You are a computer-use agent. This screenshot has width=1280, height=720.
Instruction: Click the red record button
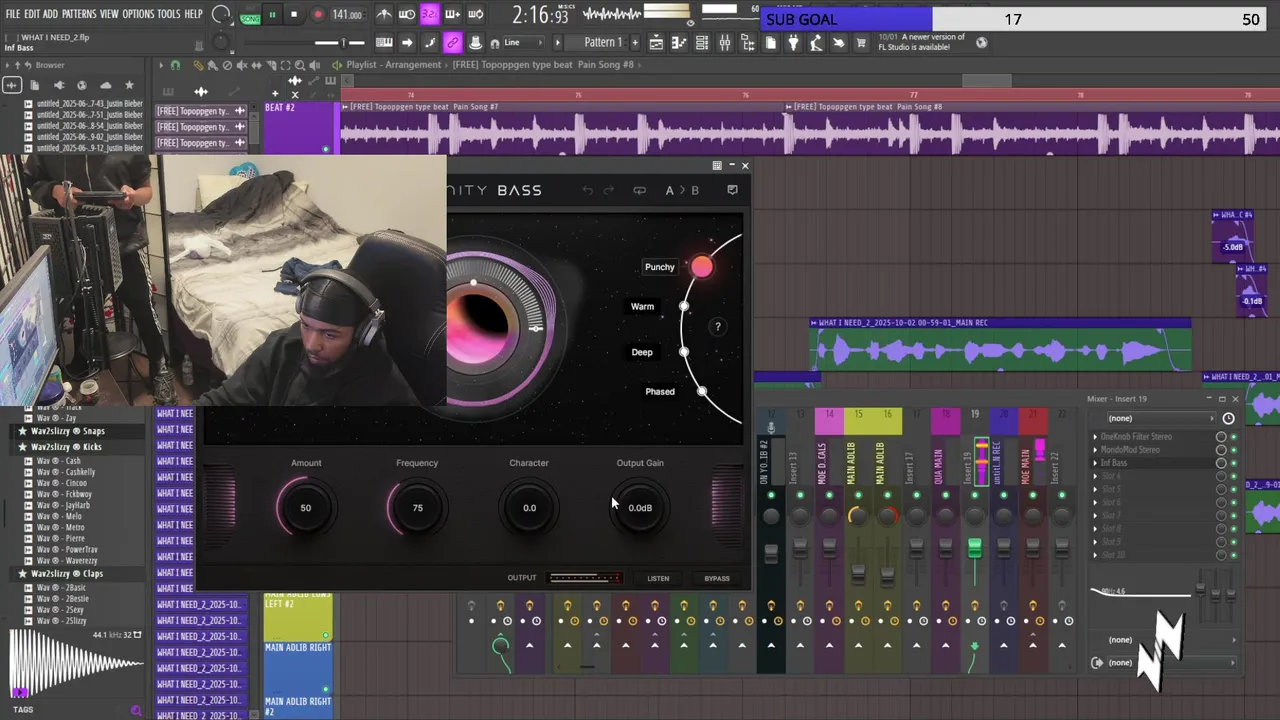[318, 15]
